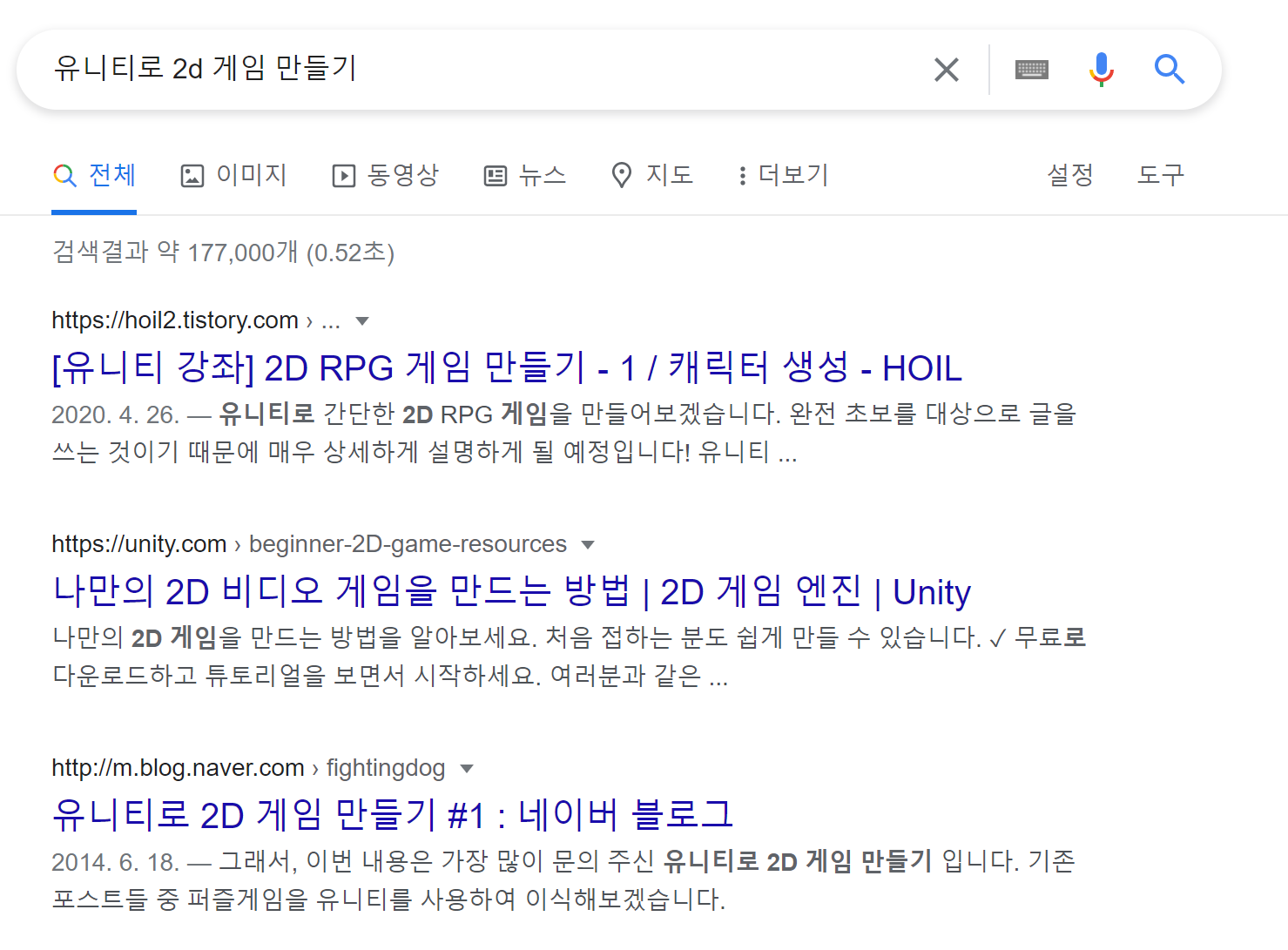Clear the search box with the X icon
The image size is (1288, 950).
(947, 70)
